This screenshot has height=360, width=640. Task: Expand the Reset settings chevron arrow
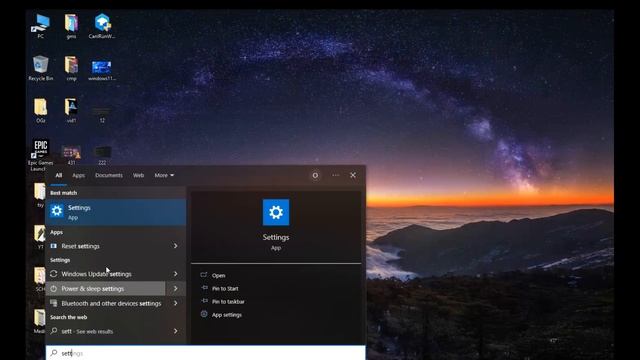(176, 246)
